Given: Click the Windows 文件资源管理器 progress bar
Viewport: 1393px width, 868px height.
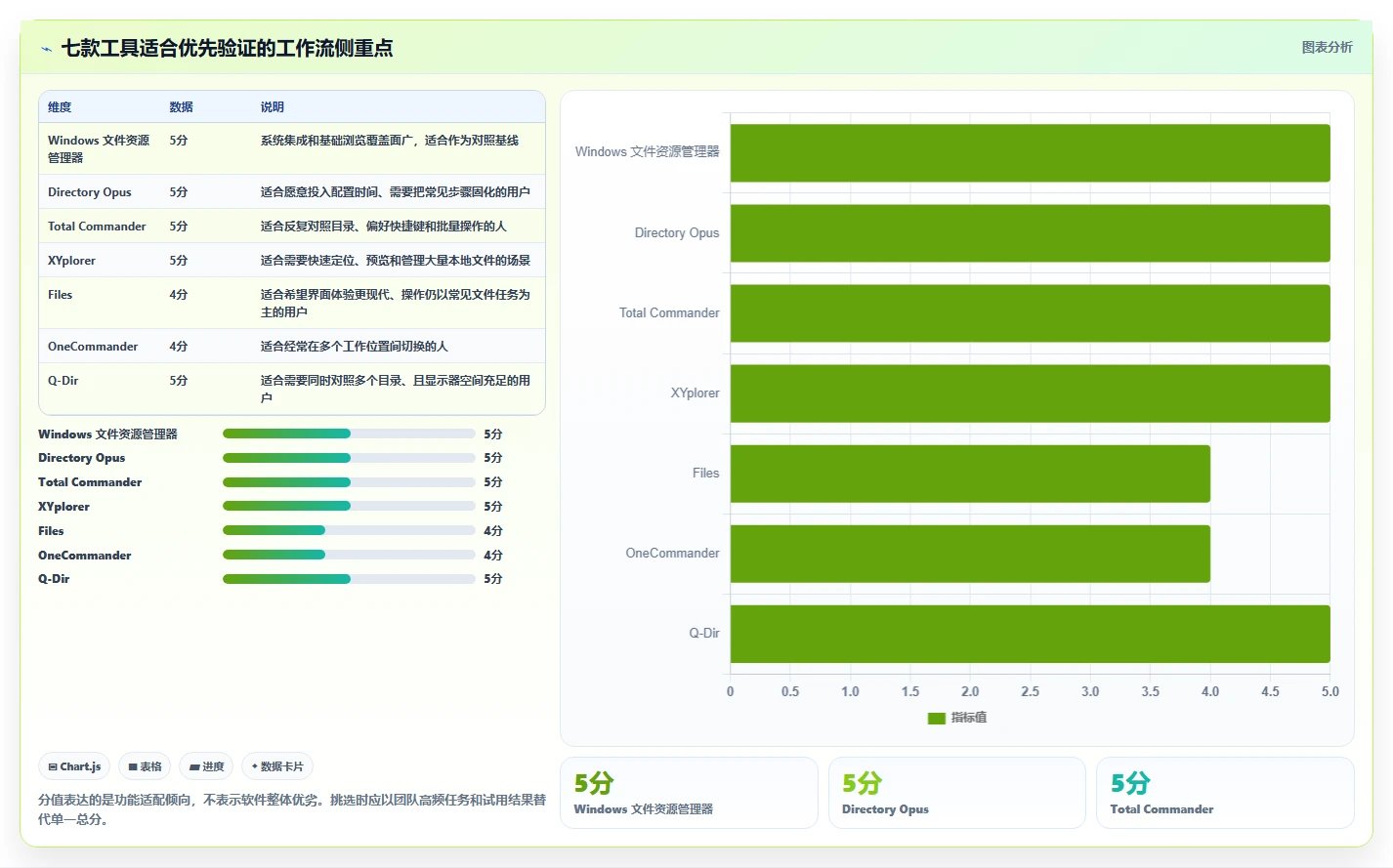Looking at the screenshot, I should 349,434.
